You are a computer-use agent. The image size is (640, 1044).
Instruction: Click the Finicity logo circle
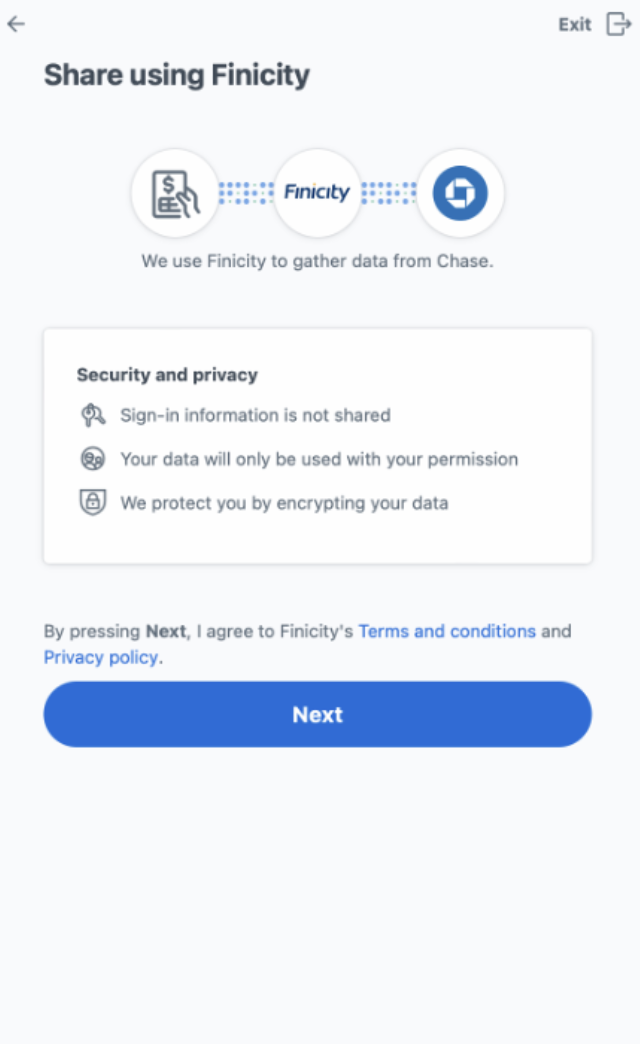[317, 193]
